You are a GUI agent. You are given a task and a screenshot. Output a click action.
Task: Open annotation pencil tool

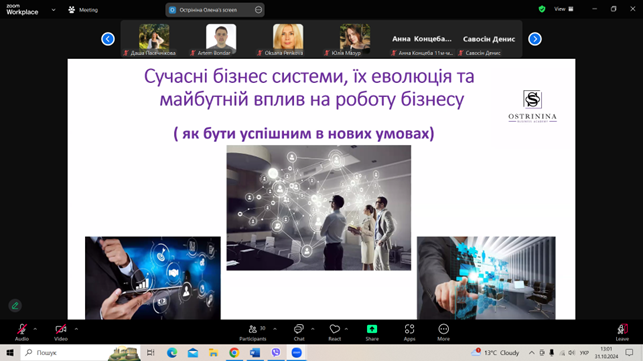click(x=15, y=306)
